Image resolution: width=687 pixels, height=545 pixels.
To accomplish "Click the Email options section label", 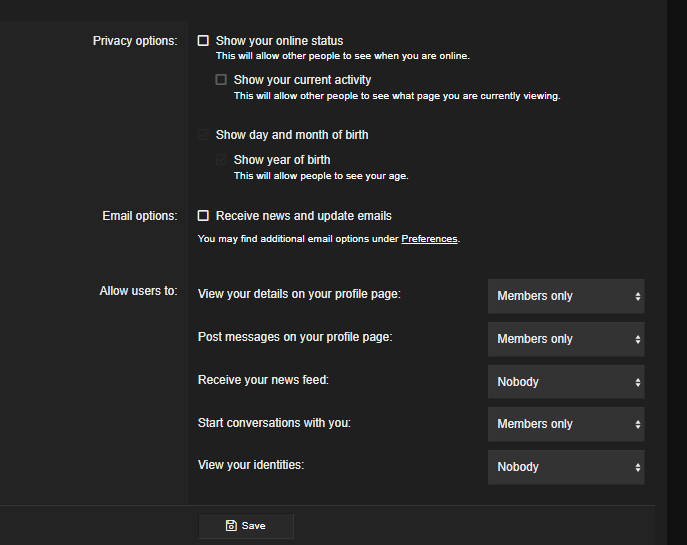I will coord(140,216).
